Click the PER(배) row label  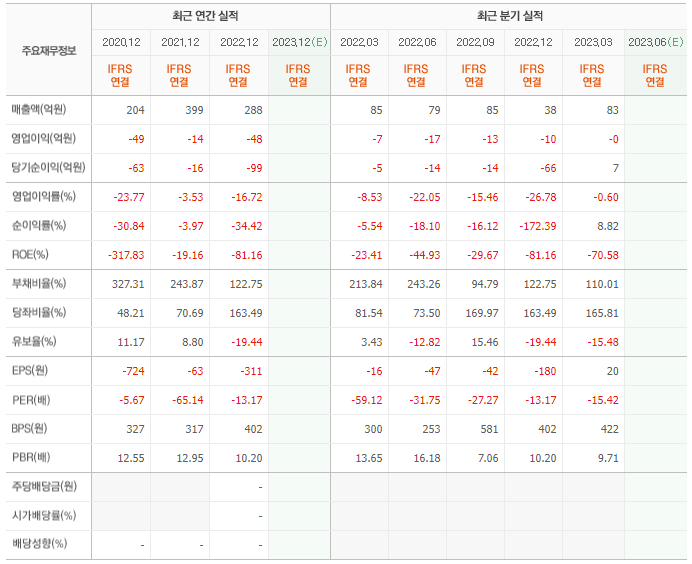click(x=31, y=400)
